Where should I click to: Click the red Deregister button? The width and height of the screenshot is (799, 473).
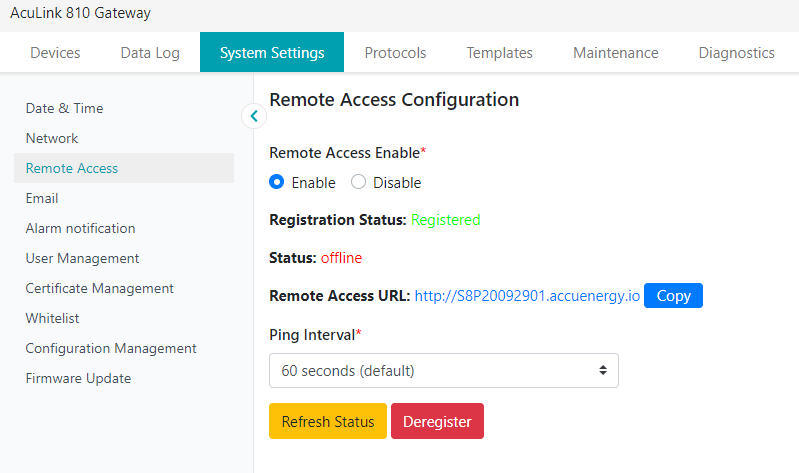coord(437,421)
